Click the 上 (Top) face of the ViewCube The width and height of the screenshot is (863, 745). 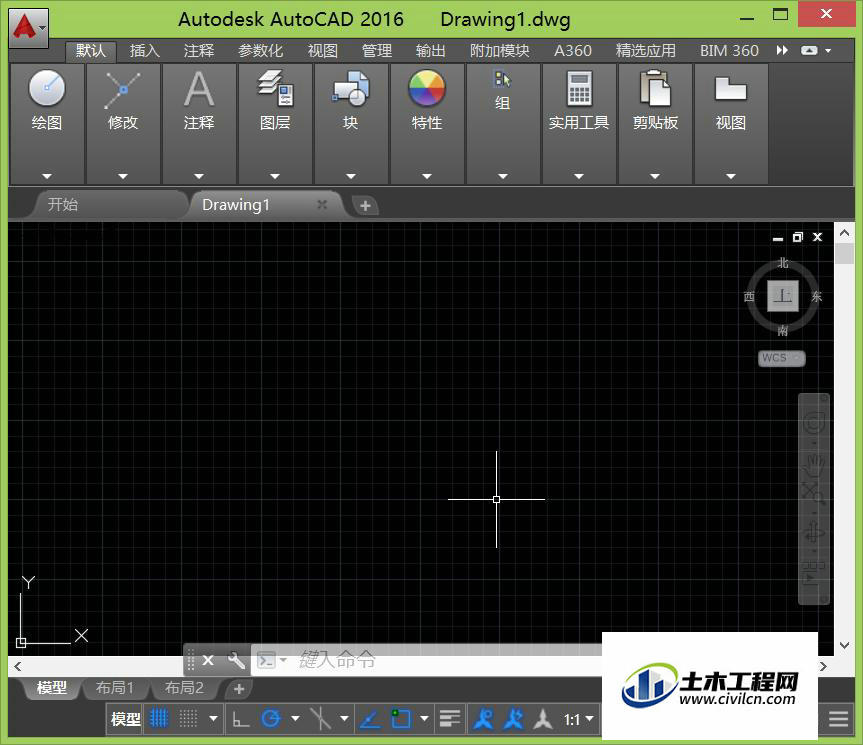783,296
